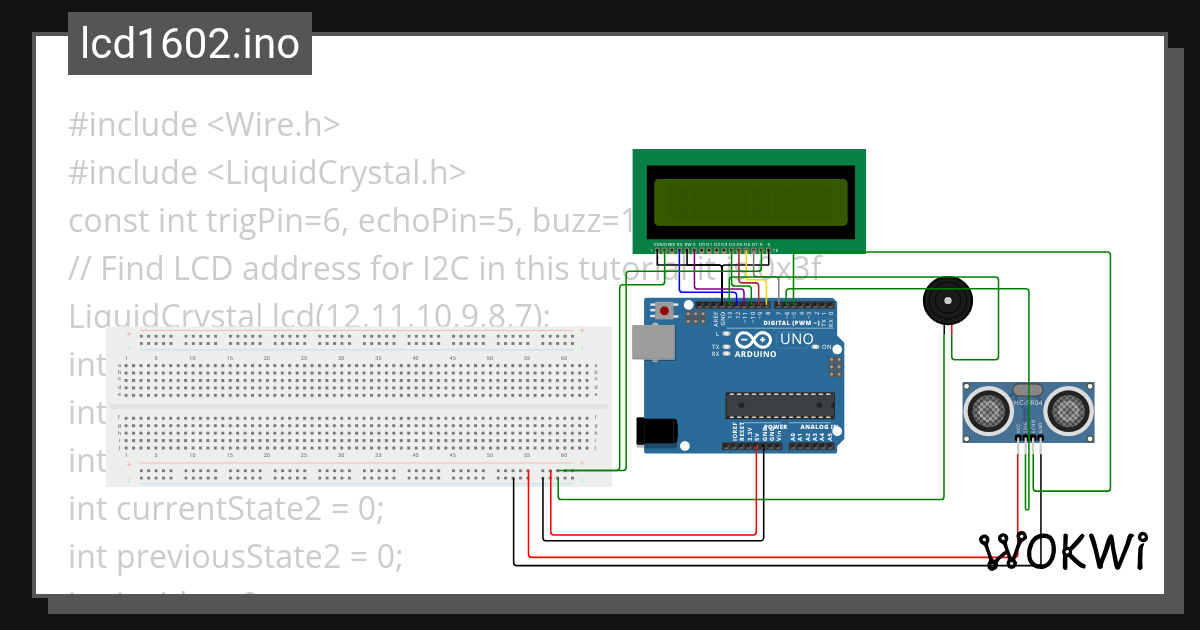Image resolution: width=1200 pixels, height=630 pixels.
Task: Click the left transducer of the ultrasonic sensor
Action: pyautogui.click(x=988, y=410)
